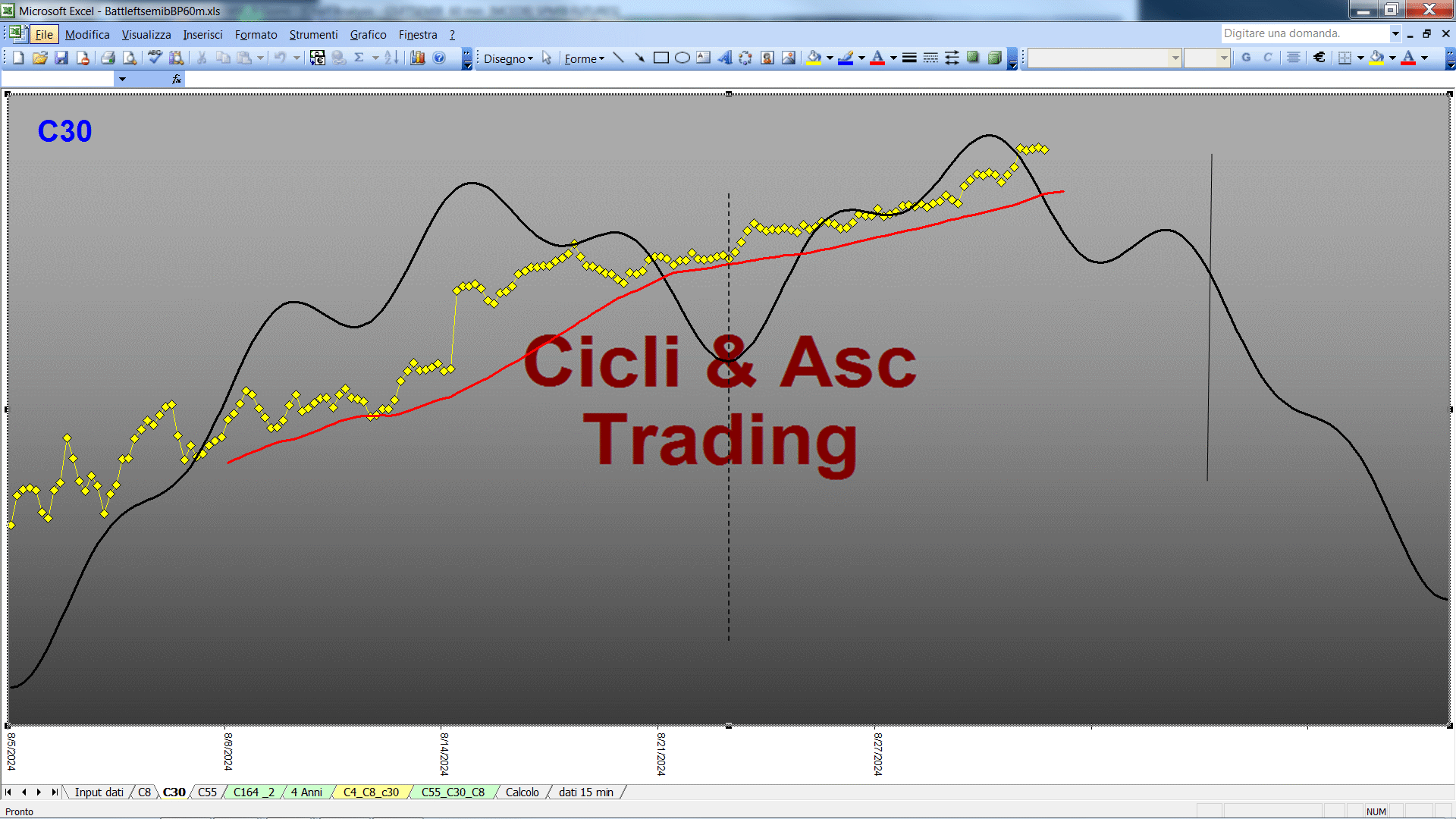Image resolution: width=1456 pixels, height=819 pixels.
Task: Select the Line drawing tool
Action: click(618, 58)
